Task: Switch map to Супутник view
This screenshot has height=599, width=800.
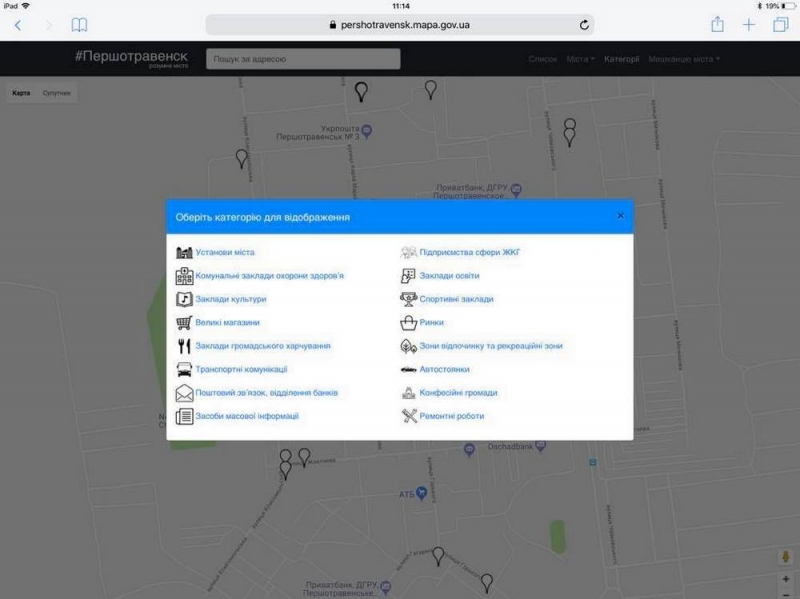Action: 56,93
